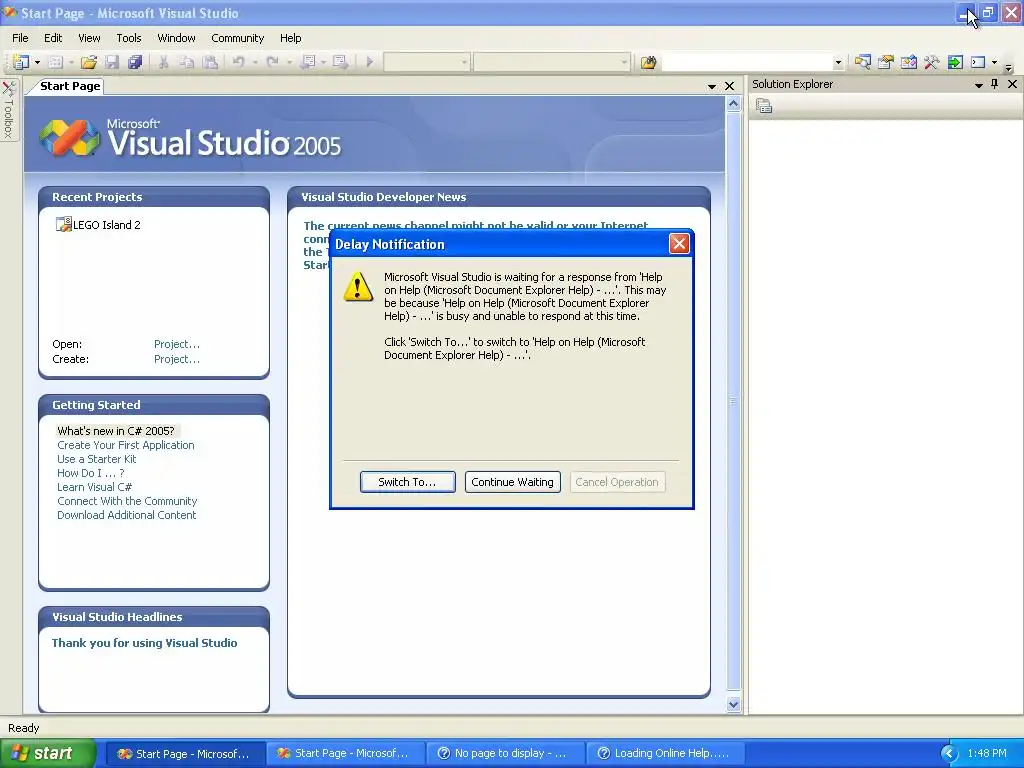Click the Copy icon in toolbar
The width and height of the screenshot is (1024, 768).
[x=186, y=62]
